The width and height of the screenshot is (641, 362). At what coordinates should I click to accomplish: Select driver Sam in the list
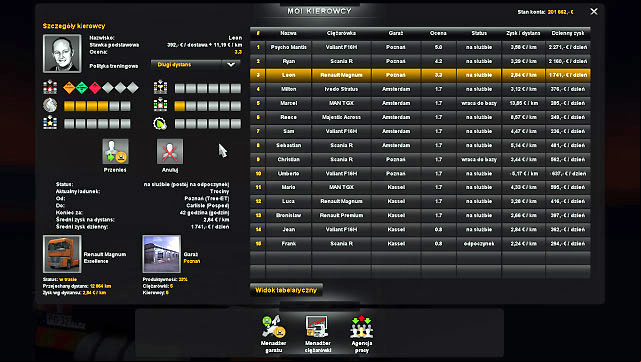coord(420,131)
